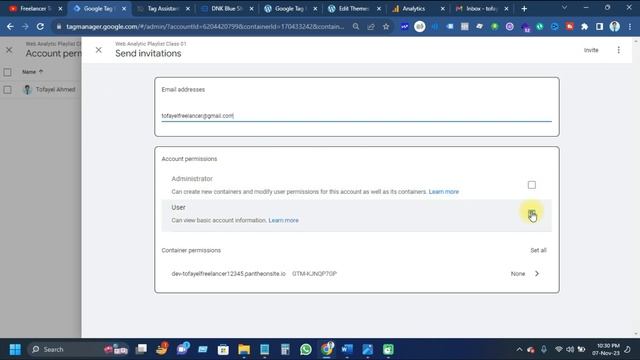
Task: Click Tofayel Ahmed user avatar
Action: pos(27,89)
